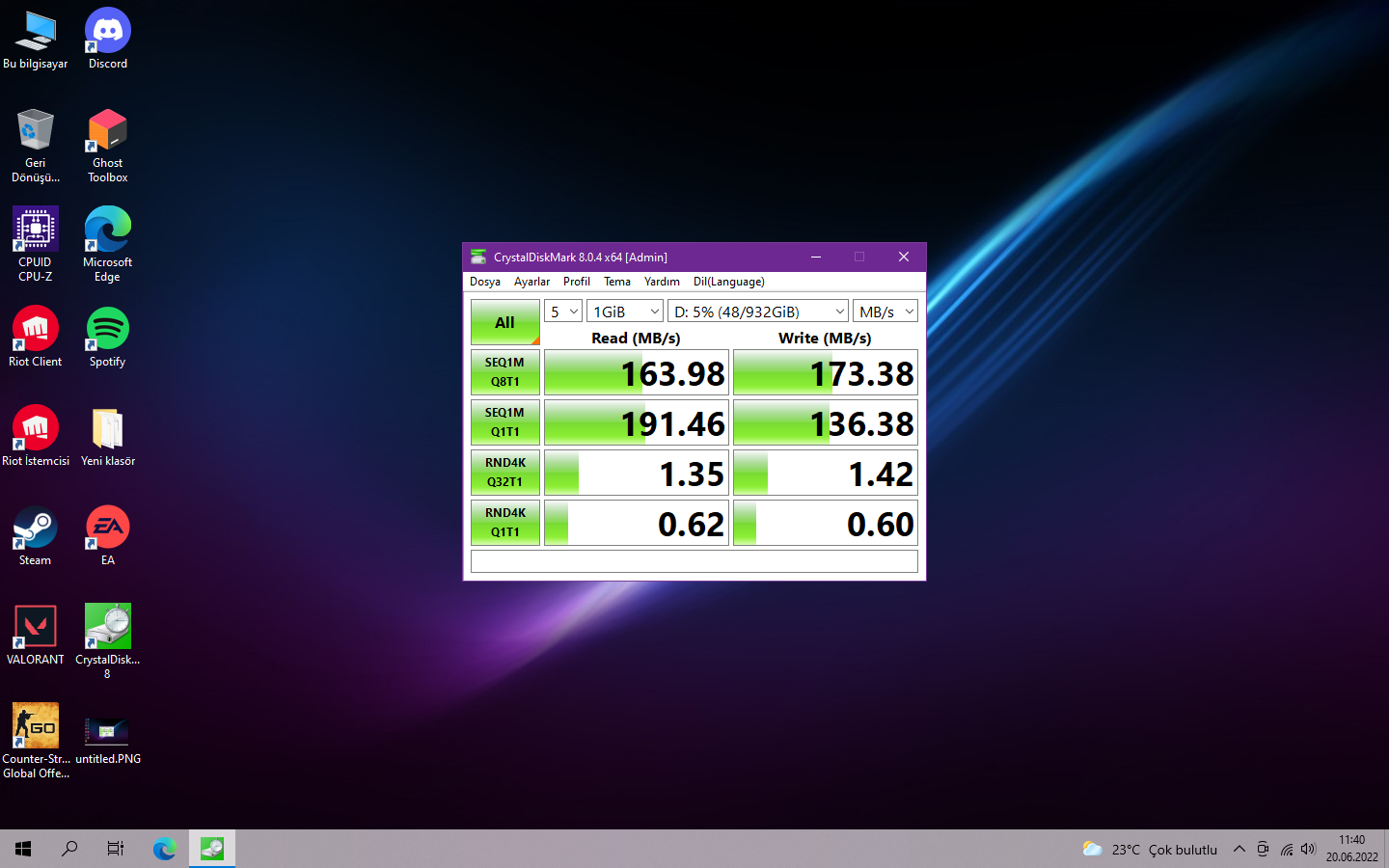Image resolution: width=1389 pixels, height=868 pixels.
Task: Click the SEQ1M Q1T1 write result 136.38
Action: (x=826, y=422)
